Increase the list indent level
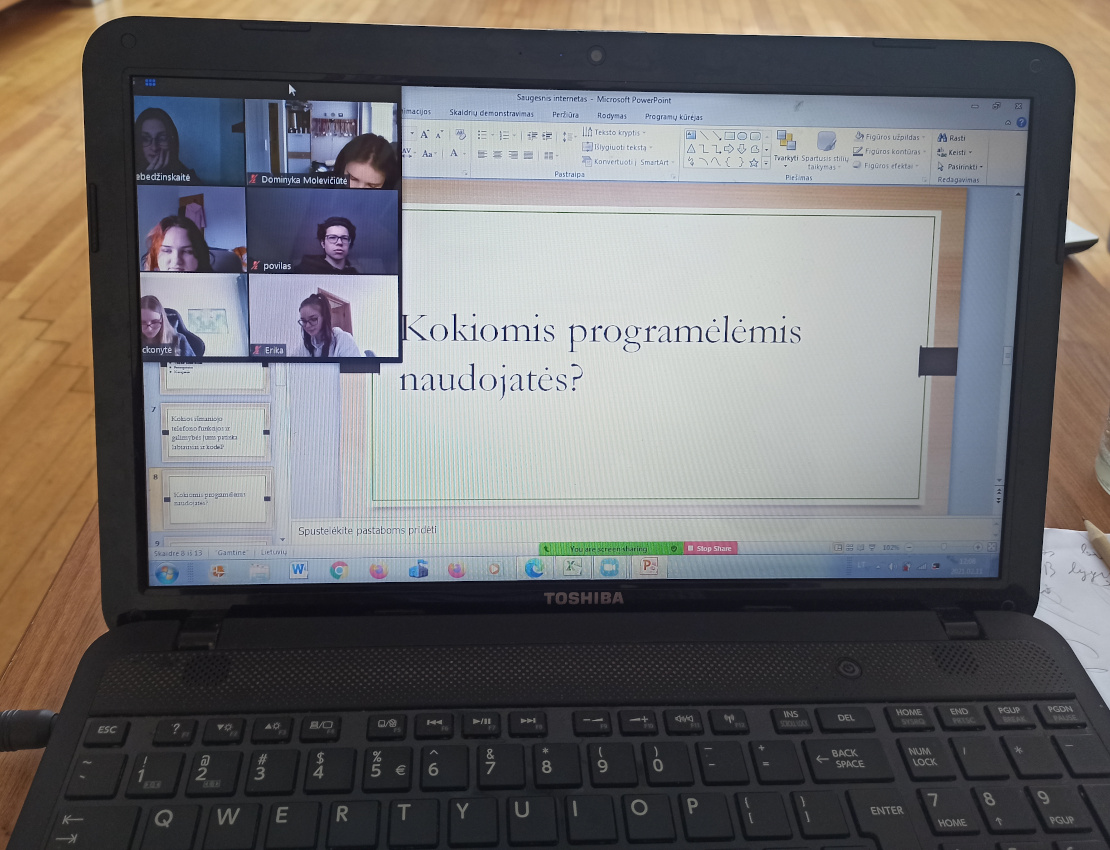1110x850 pixels. point(547,136)
